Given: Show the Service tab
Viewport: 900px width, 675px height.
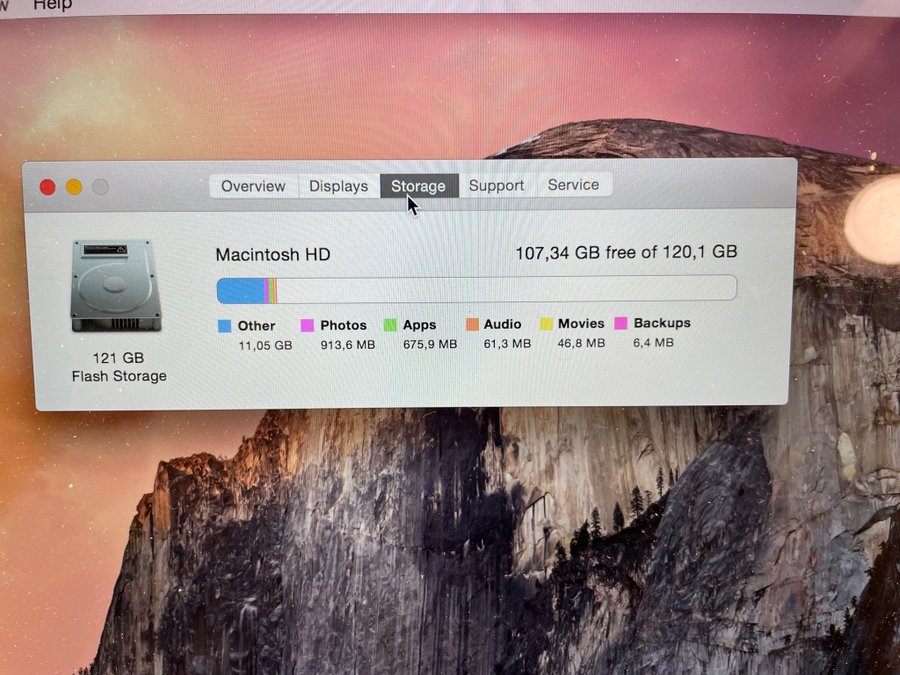Looking at the screenshot, I should click(573, 185).
